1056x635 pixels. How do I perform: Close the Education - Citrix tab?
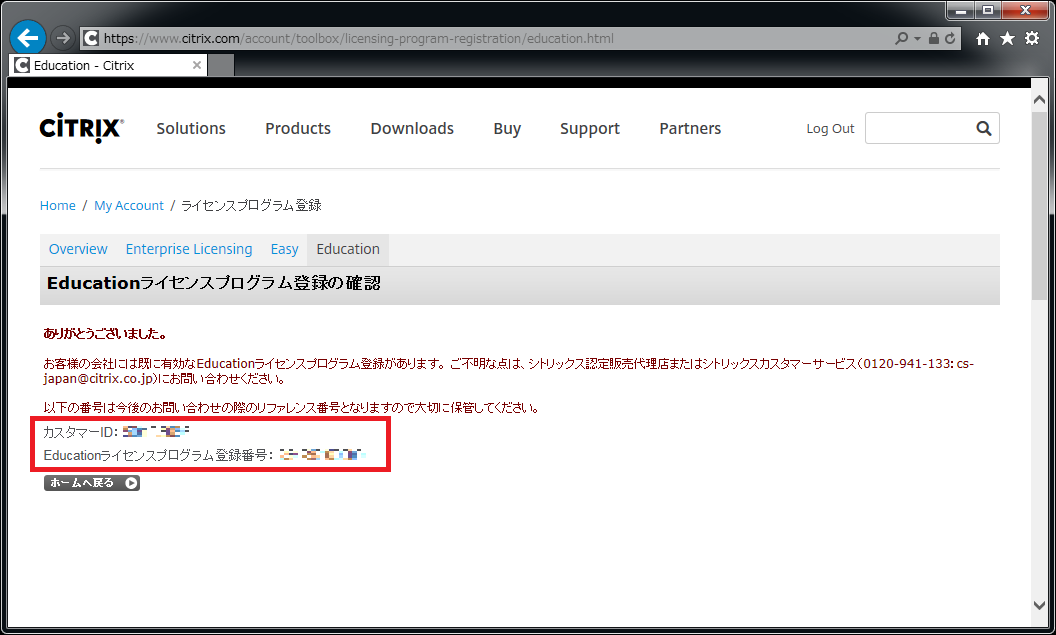click(197, 66)
